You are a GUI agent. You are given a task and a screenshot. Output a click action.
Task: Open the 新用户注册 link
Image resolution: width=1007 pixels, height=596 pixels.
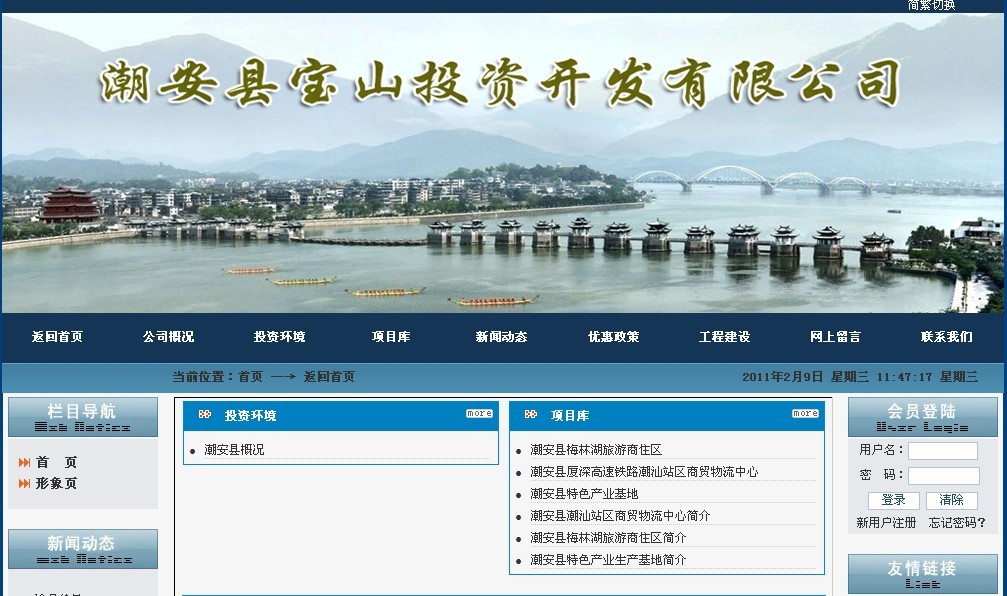click(886, 523)
